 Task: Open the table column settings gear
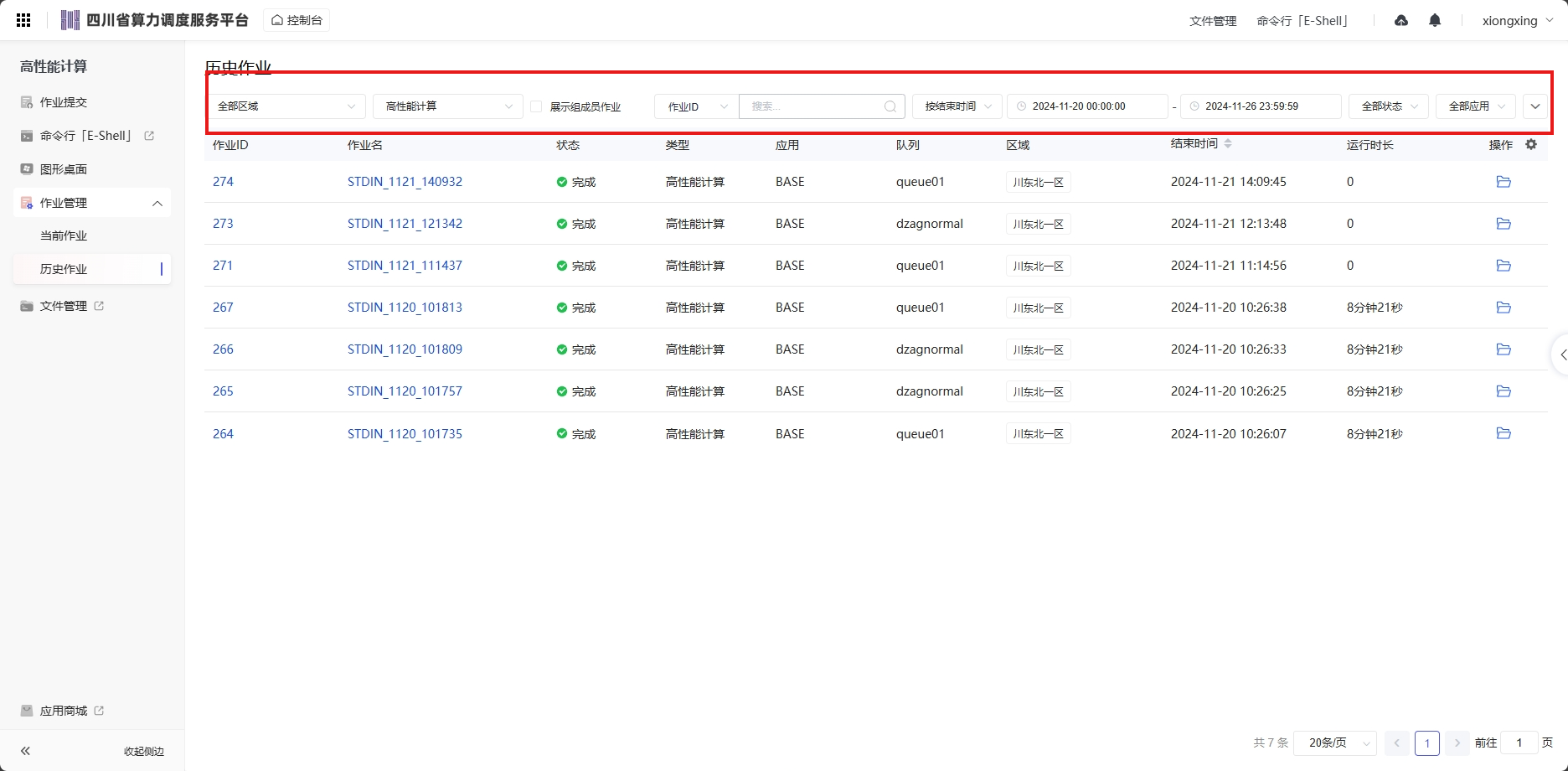click(1531, 144)
